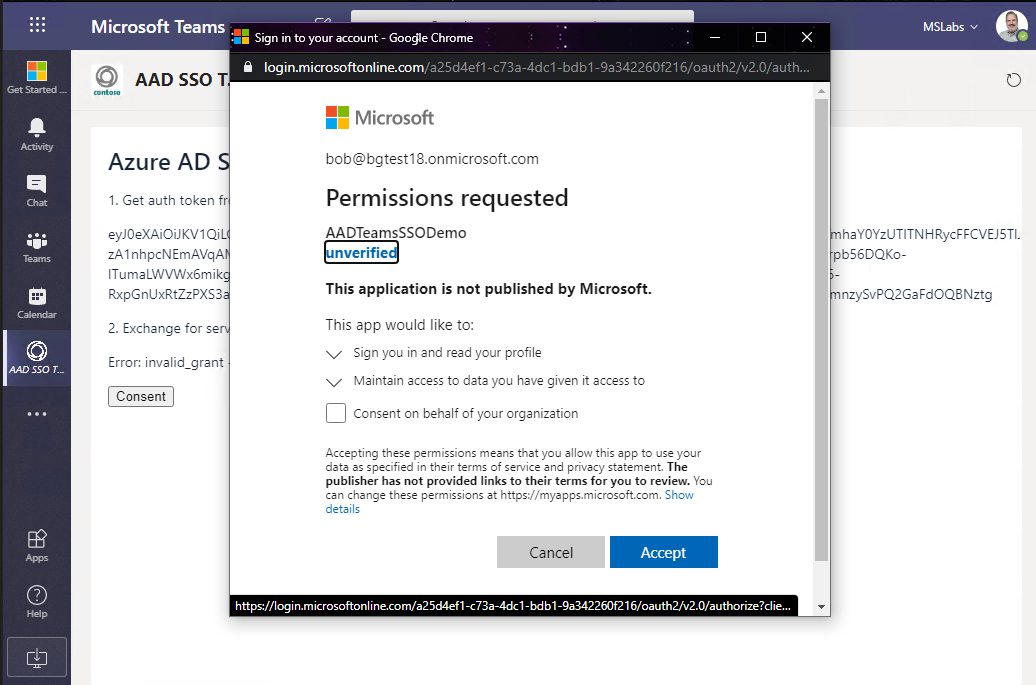Click the popup vertical scrollbar thumb
1036x685 pixels.
click(821, 330)
